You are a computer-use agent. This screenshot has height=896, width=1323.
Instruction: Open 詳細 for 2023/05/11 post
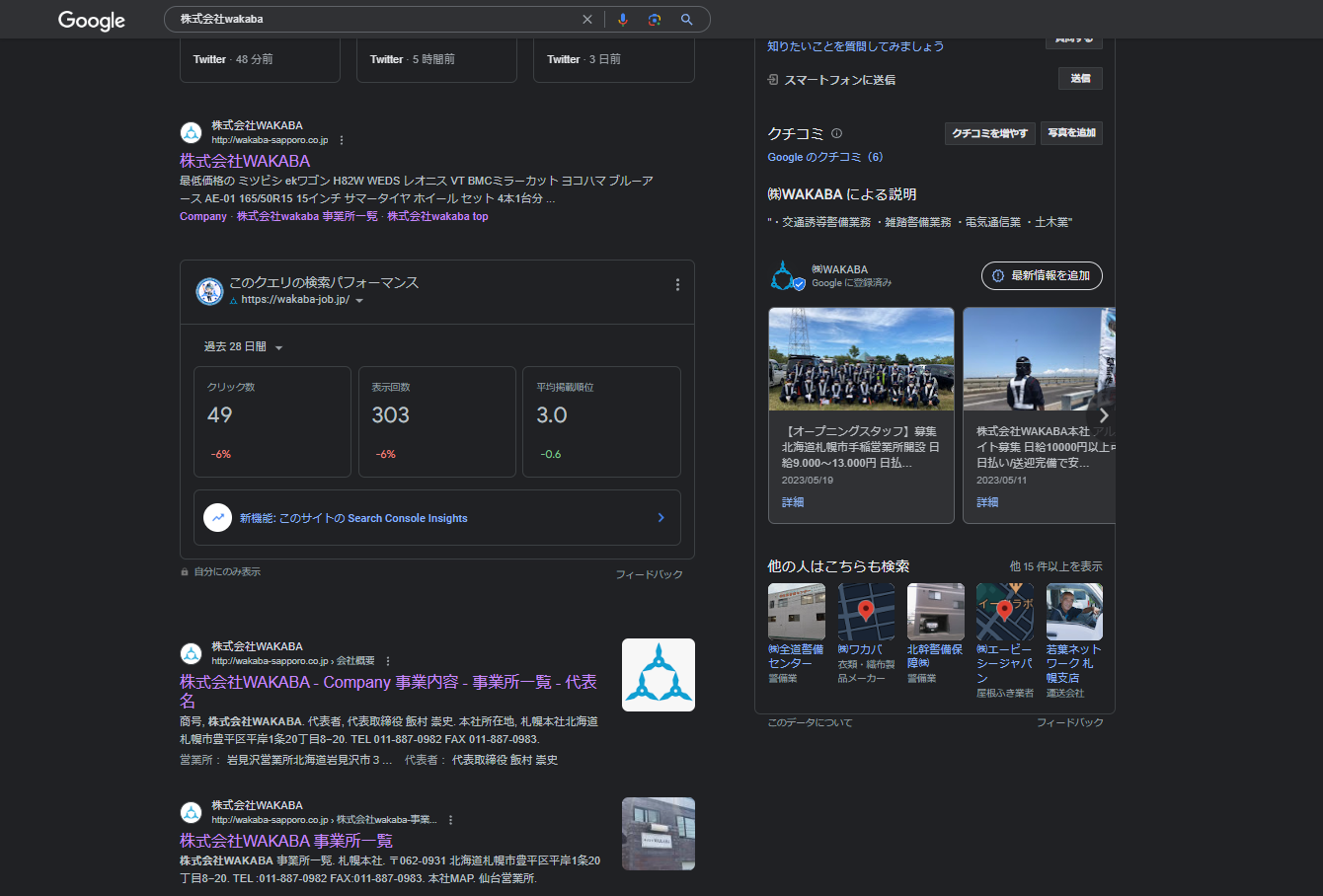click(x=987, y=503)
